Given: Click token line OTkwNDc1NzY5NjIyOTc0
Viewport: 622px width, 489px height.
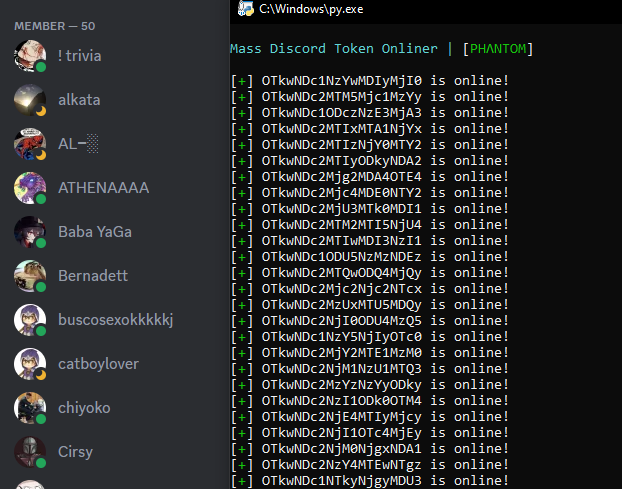Looking at the screenshot, I should (370, 337).
